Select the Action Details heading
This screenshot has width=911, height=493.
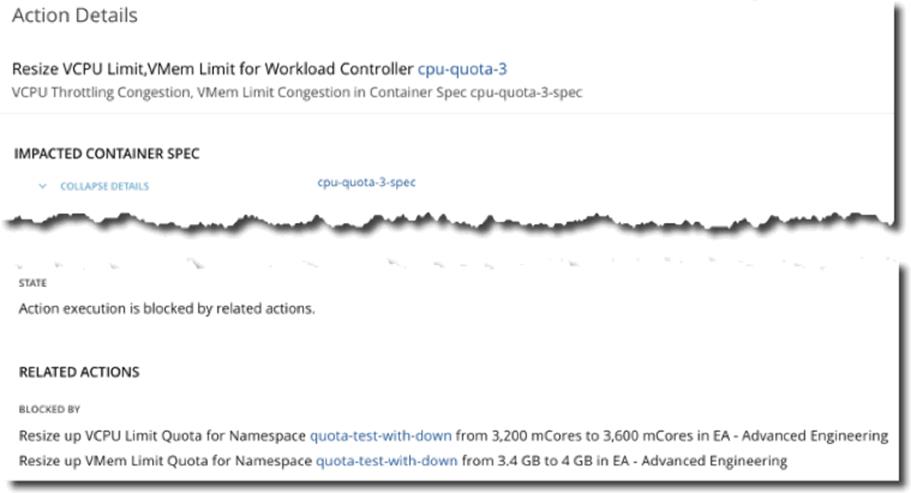click(74, 15)
